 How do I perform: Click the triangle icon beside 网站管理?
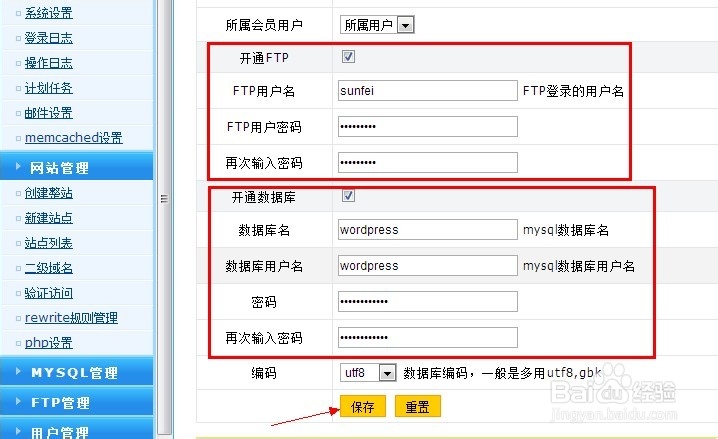(x=18, y=166)
